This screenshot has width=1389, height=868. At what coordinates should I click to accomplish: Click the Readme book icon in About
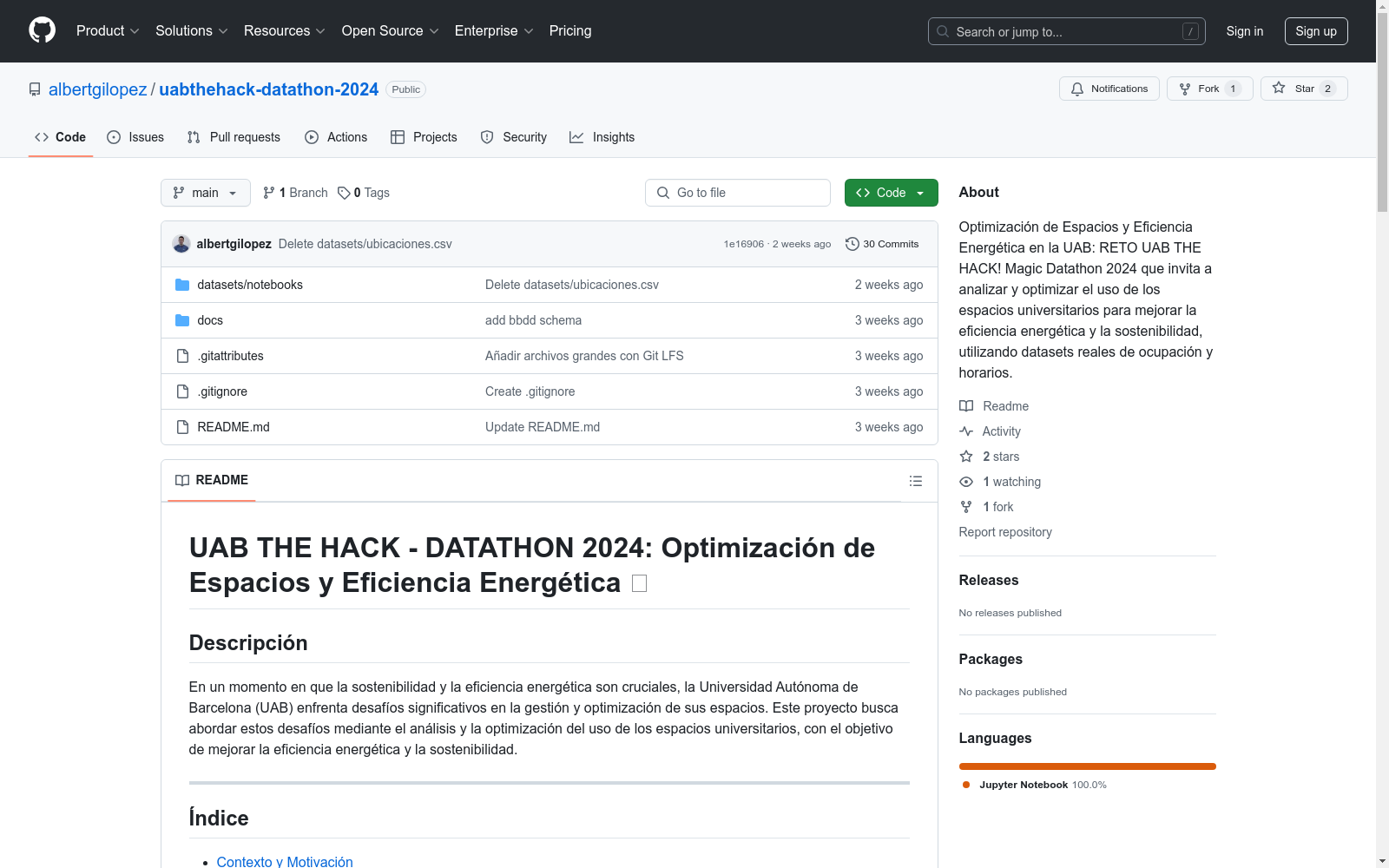(x=966, y=406)
